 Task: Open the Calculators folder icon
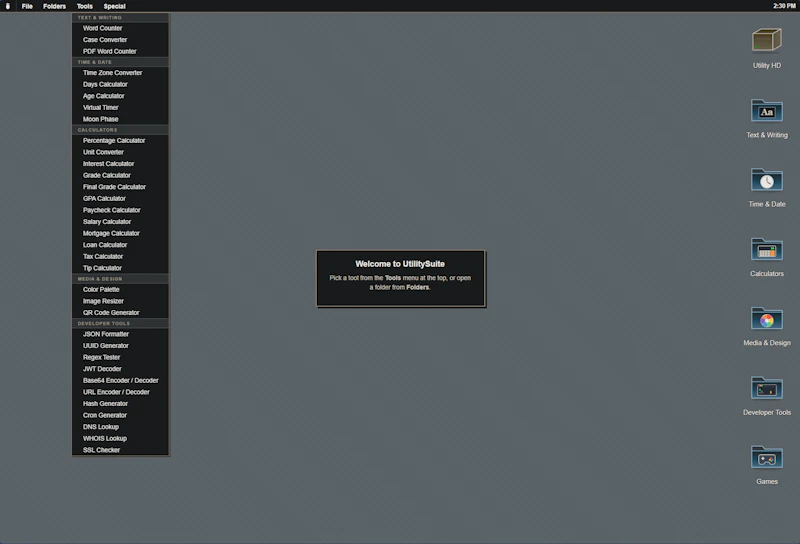pos(766,250)
